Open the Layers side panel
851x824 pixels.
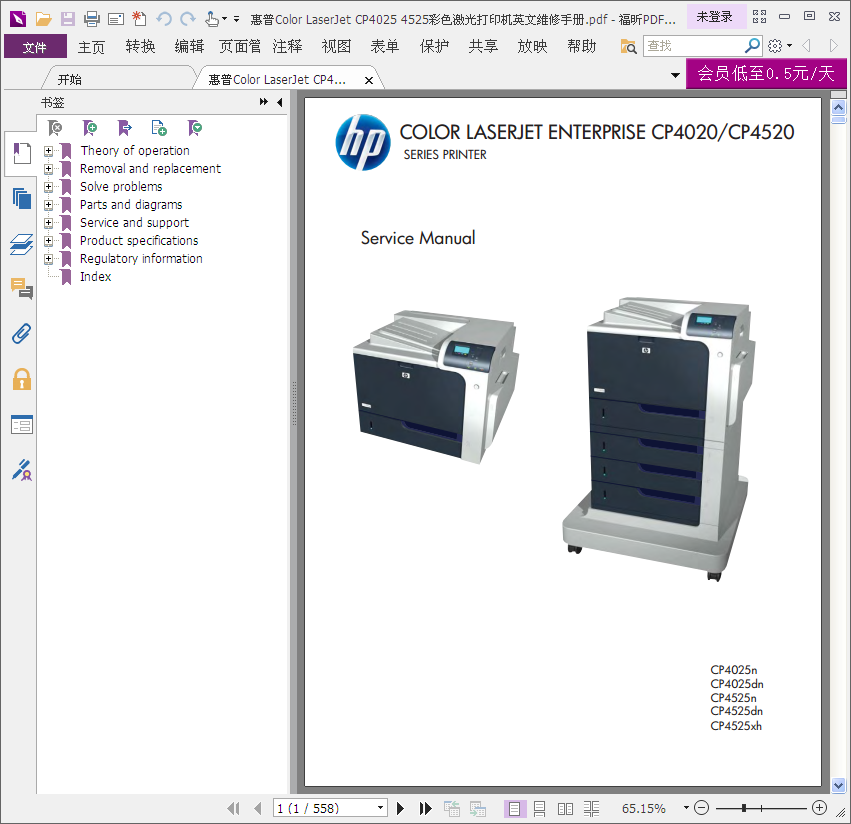(x=22, y=244)
